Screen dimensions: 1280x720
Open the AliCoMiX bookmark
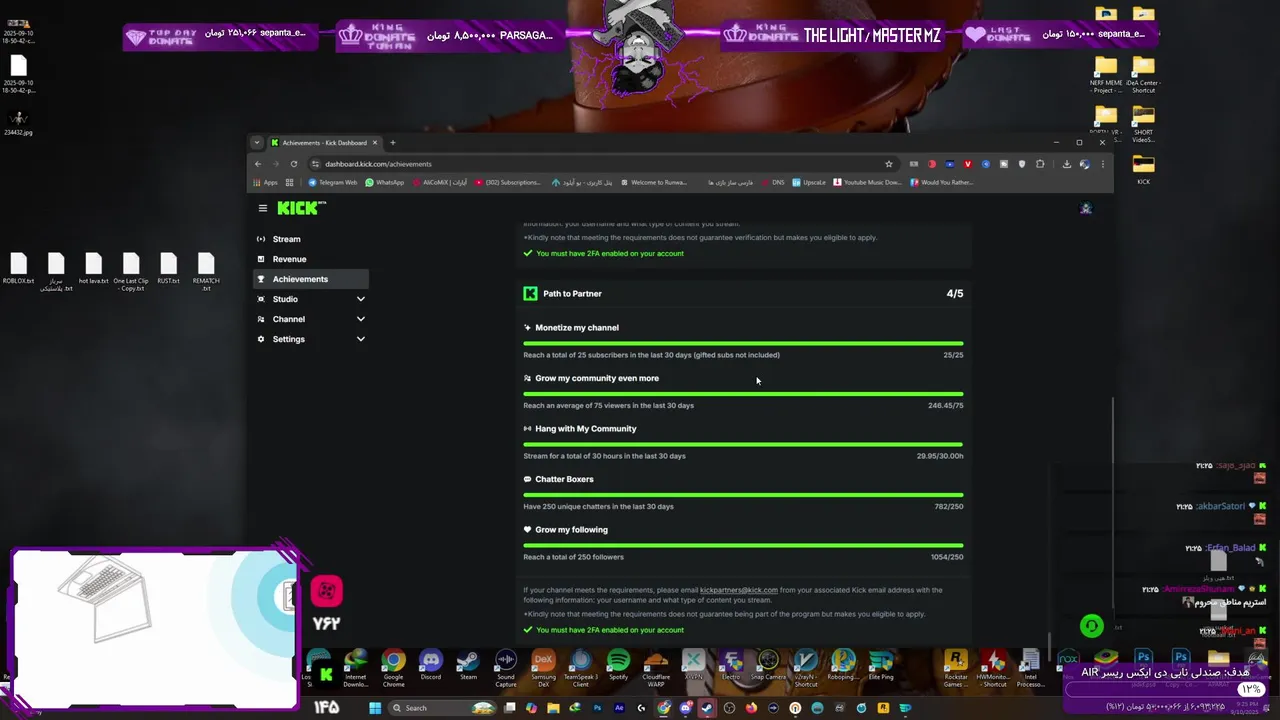point(440,183)
